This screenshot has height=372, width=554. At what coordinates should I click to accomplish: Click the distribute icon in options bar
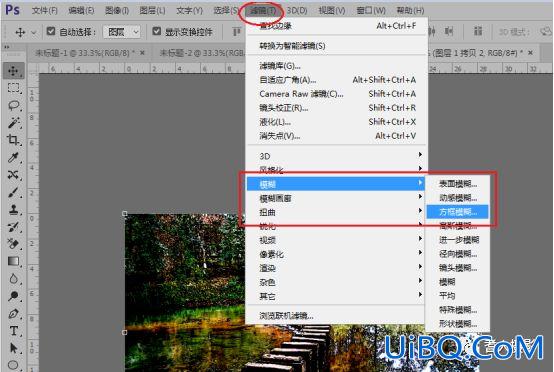(478, 31)
